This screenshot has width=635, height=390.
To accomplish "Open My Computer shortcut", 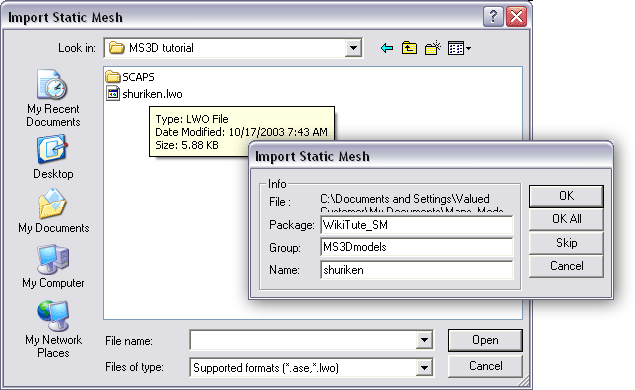I will (x=53, y=266).
